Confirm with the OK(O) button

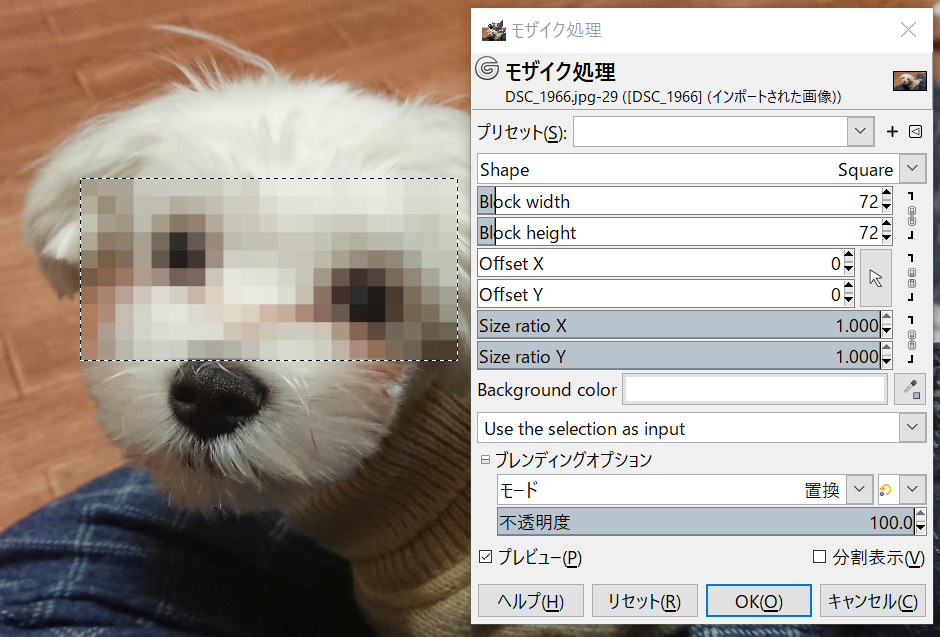(758, 601)
